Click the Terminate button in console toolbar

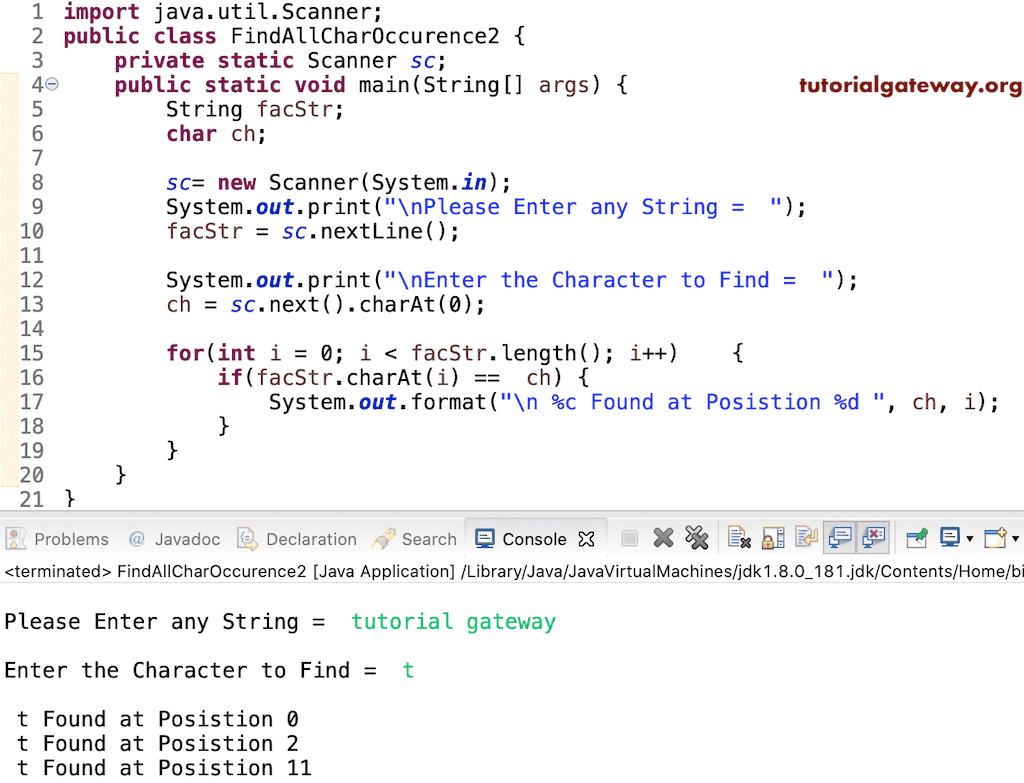coord(630,537)
